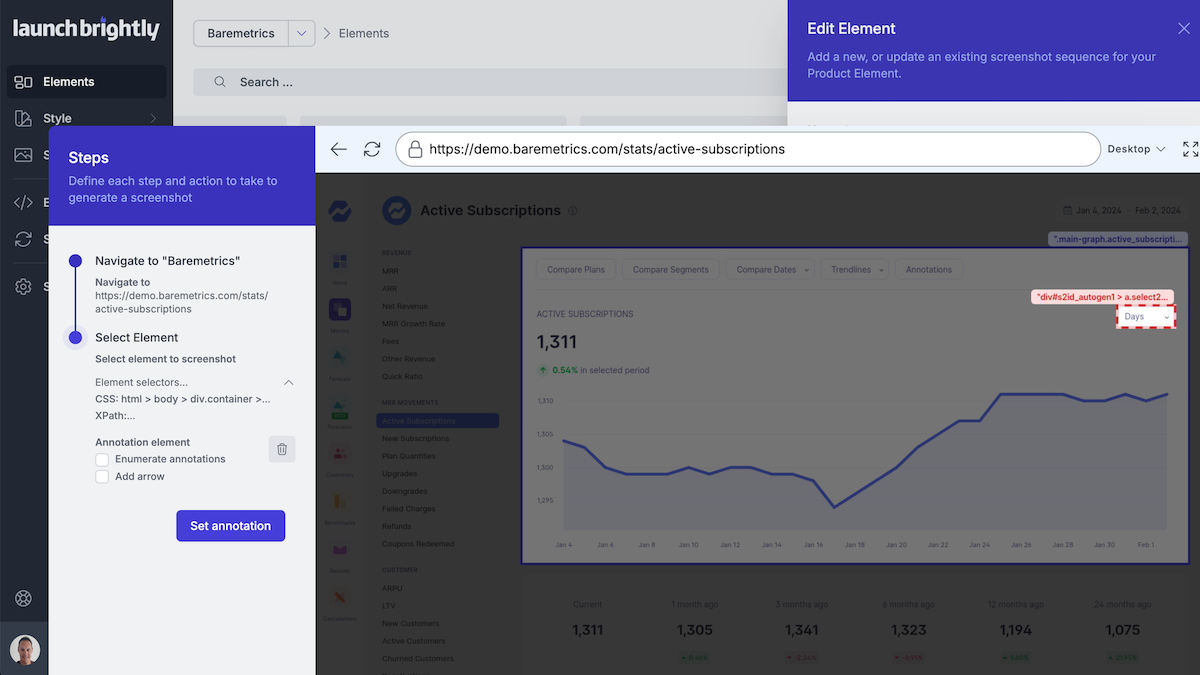Close the Edit Element panel

pos(1184,29)
